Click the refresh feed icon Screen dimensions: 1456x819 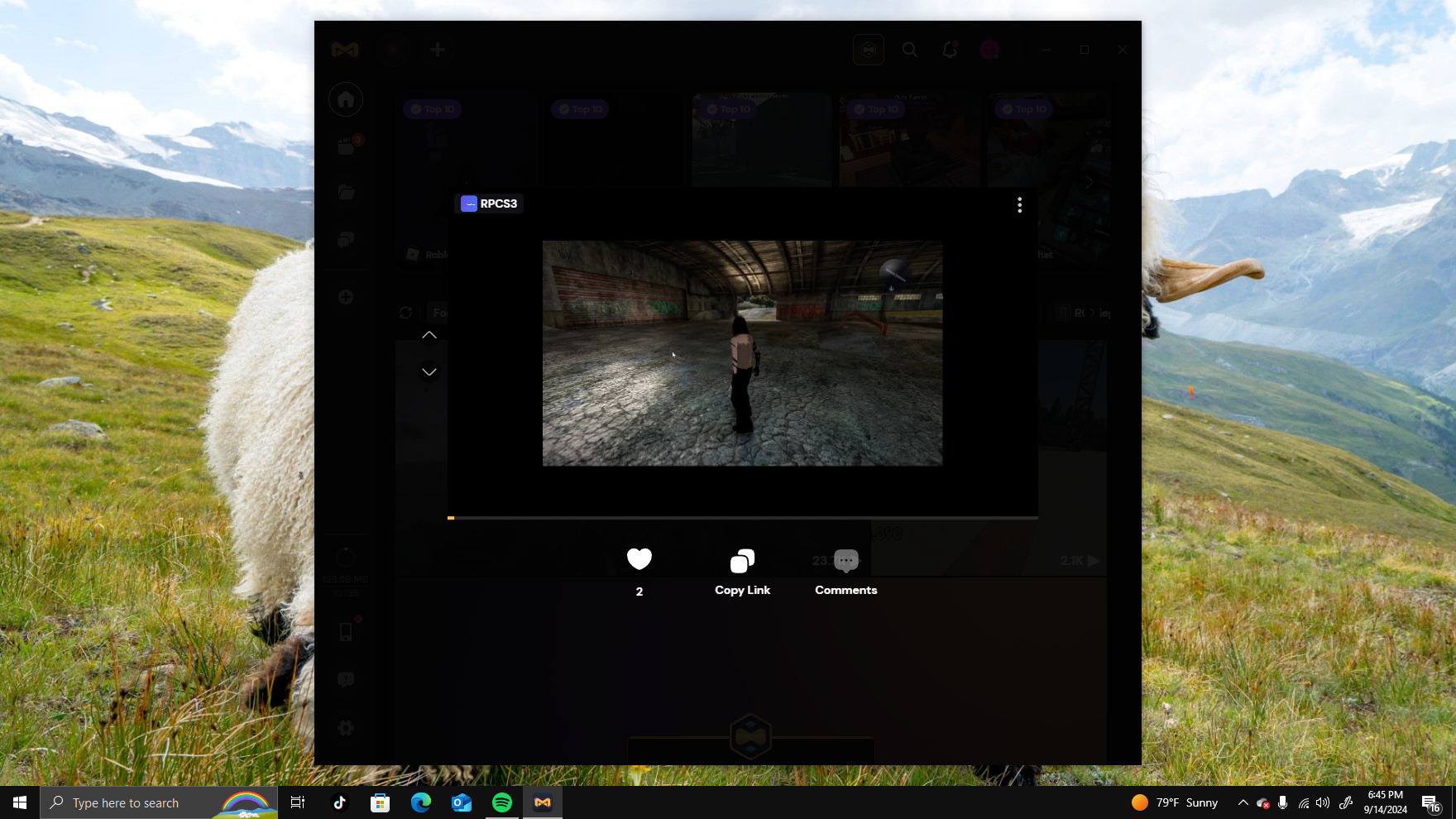pos(405,313)
